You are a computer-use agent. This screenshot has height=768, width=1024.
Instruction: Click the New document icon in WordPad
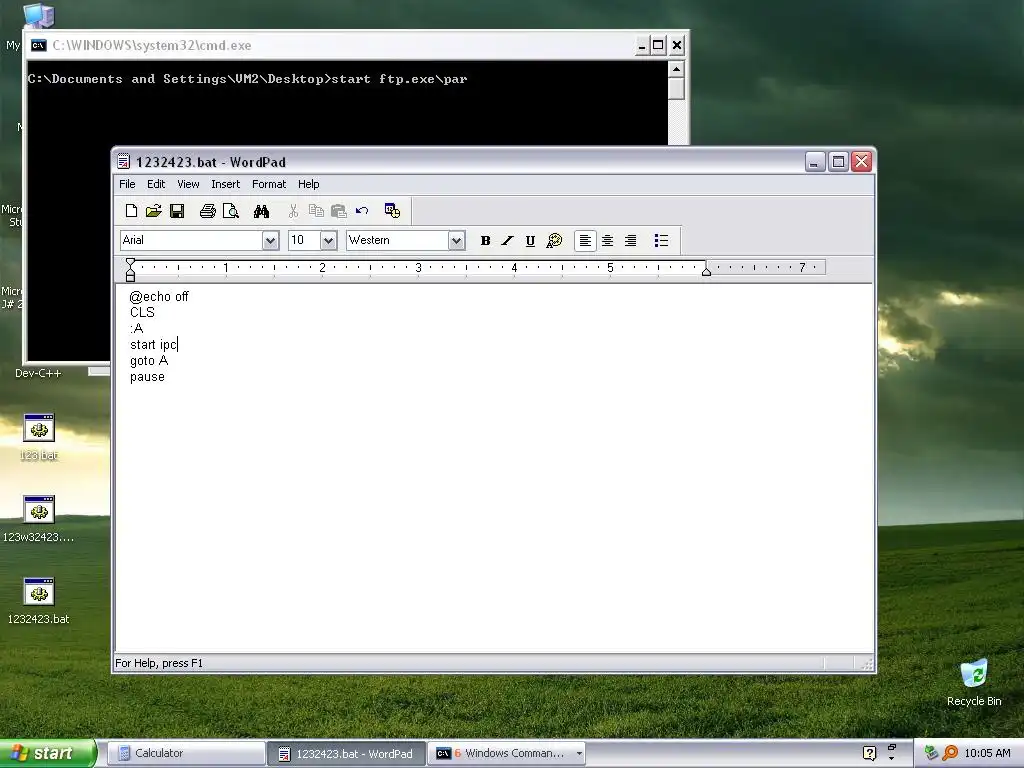click(x=131, y=211)
